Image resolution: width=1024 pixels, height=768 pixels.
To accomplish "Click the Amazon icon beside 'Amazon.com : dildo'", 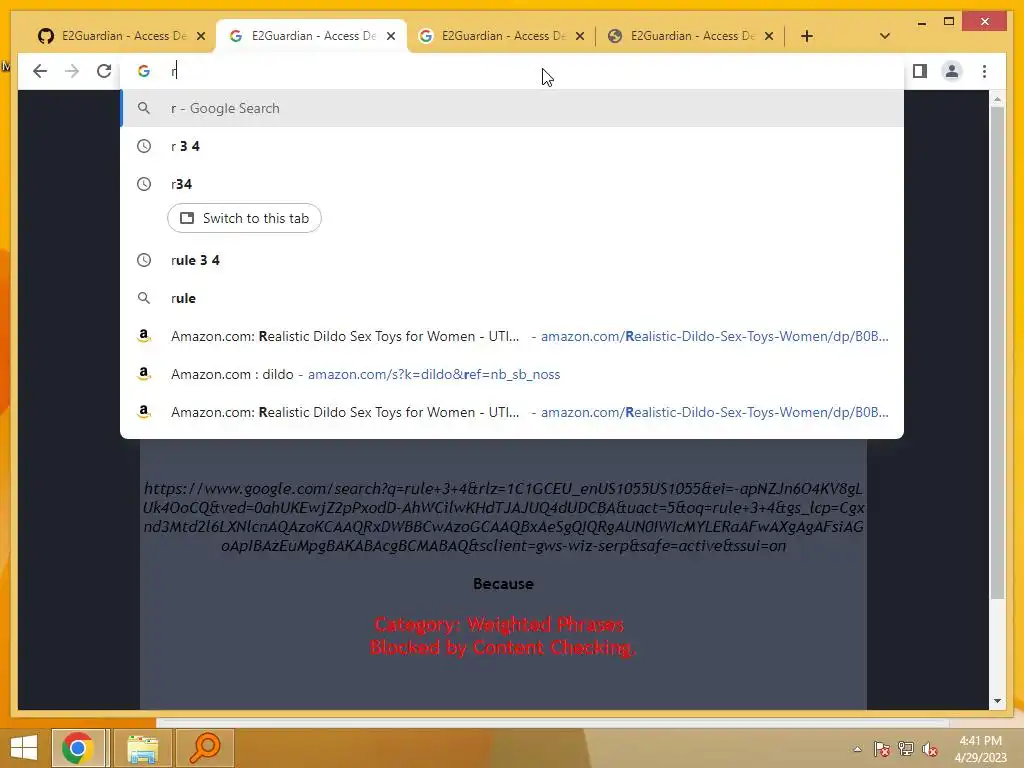I will (144, 374).
